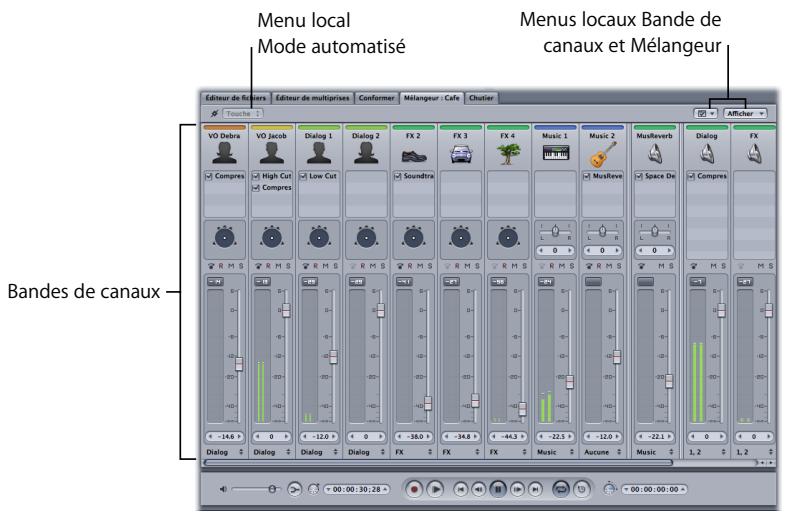Screen dimensions: 785x515
Task: Arm record on Dialog 1 channel
Action: click(x=315, y=266)
